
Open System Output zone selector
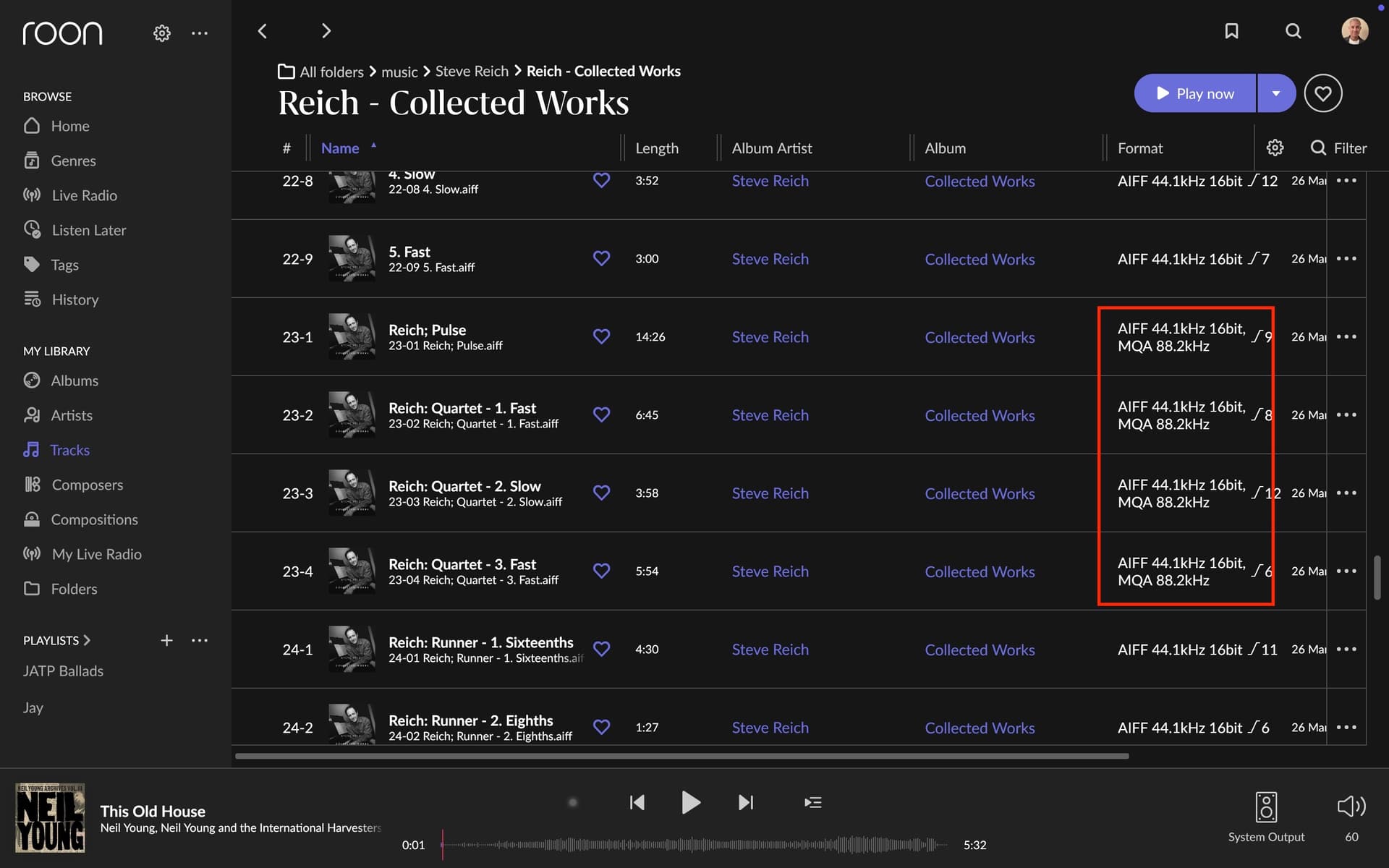1266,817
